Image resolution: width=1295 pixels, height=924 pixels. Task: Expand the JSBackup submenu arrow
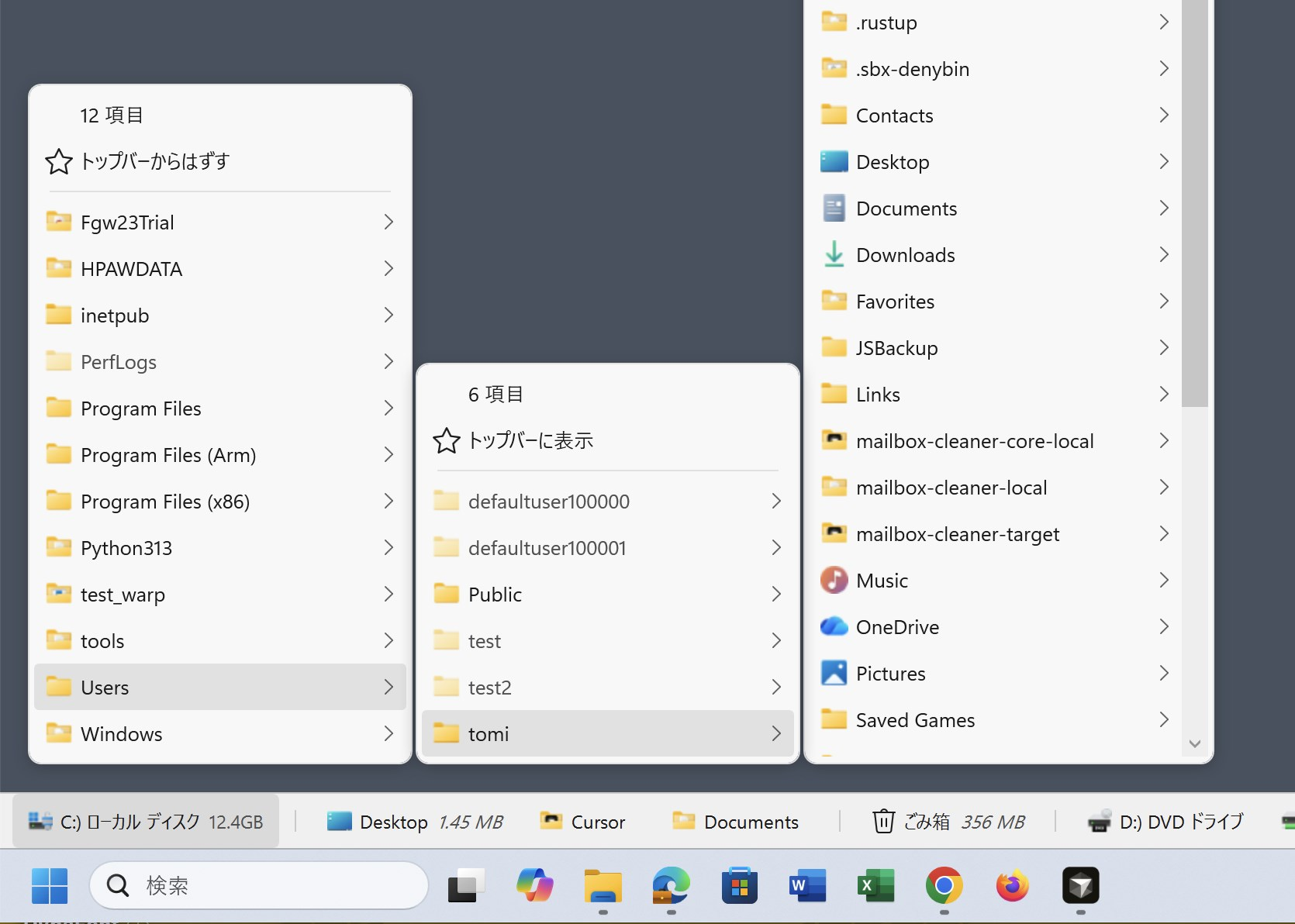click(1164, 347)
